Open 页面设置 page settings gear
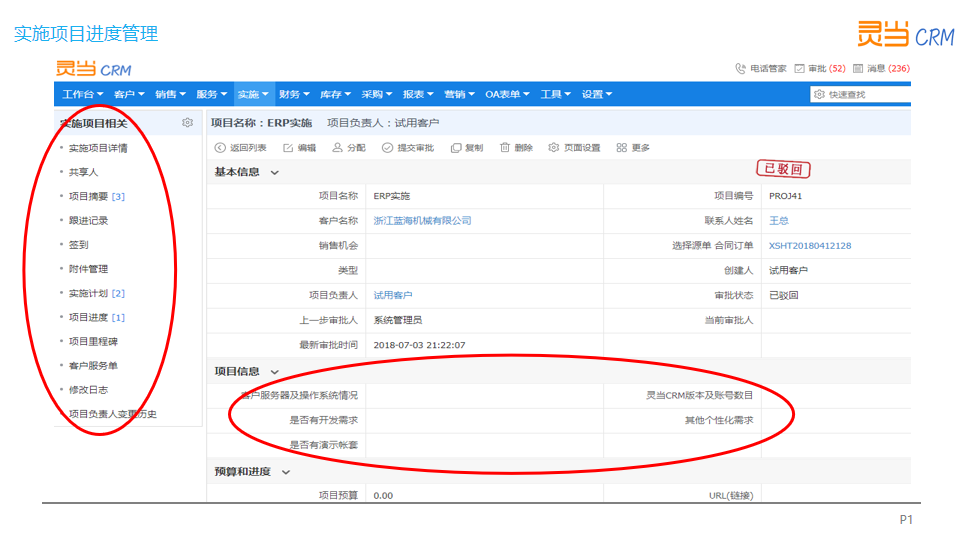Image resolution: width=963 pixels, height=540 pixels. pyautogui.click(x=553, y=147)
